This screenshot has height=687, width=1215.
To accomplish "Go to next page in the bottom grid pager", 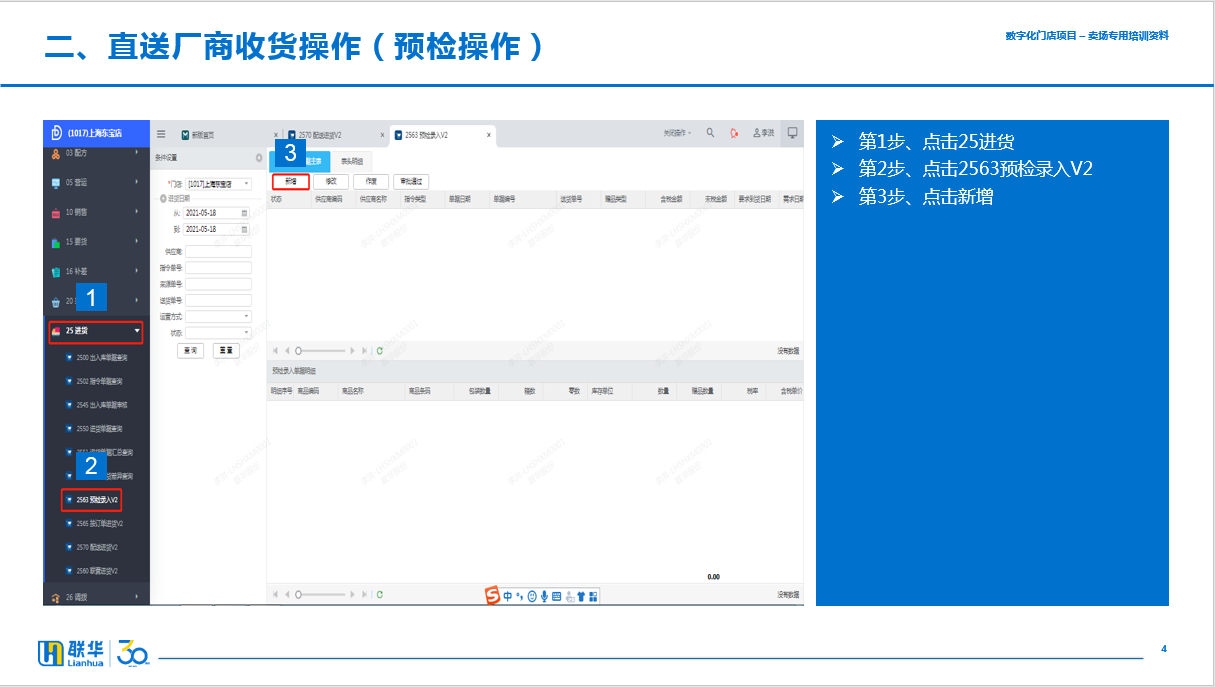I will click(352, 595).
